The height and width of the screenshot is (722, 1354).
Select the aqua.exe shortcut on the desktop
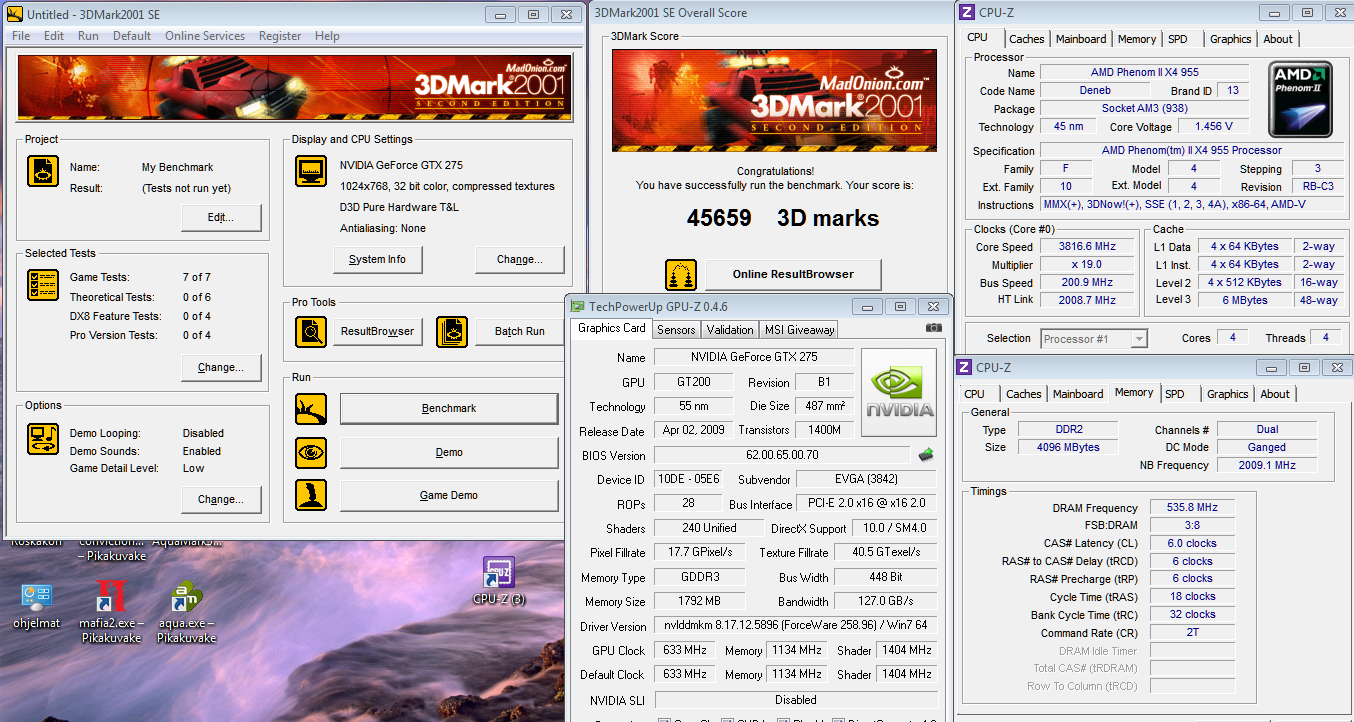click(x=187, y=612)
